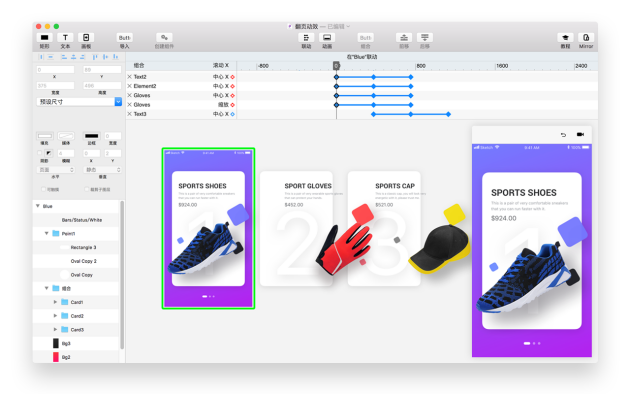
Task: Toggle the shadow checkbox beside 阴影
Action: click(x=39, y=153)
